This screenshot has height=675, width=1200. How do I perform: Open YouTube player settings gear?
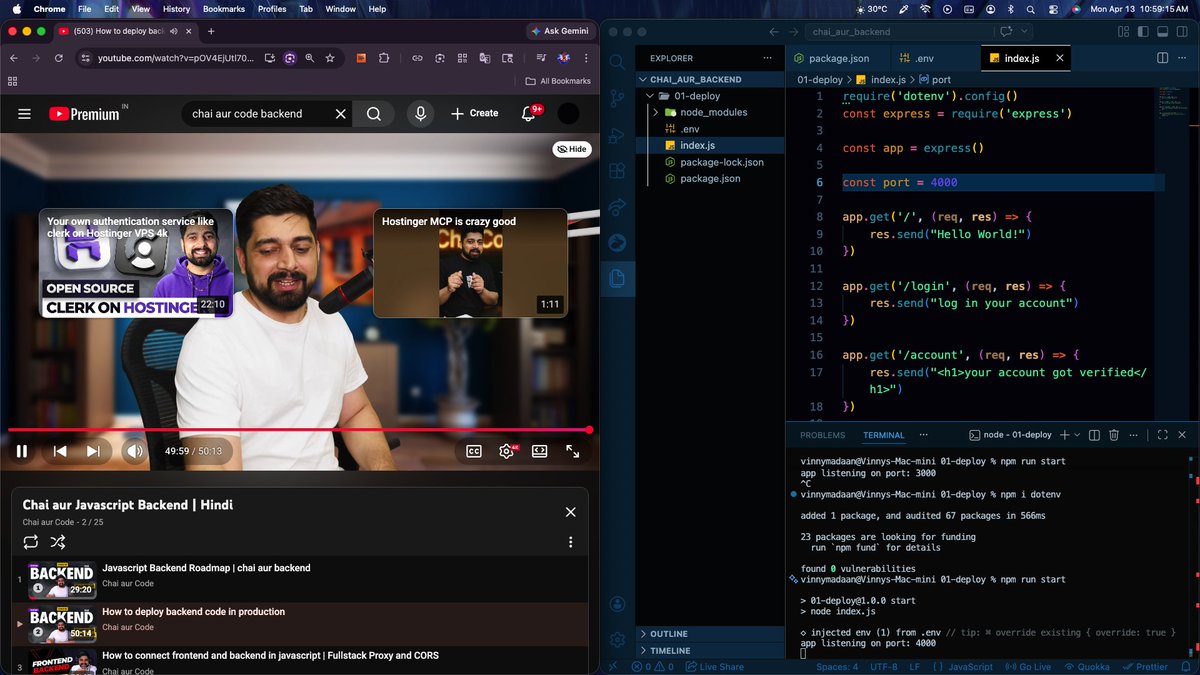tap(507, 451)
